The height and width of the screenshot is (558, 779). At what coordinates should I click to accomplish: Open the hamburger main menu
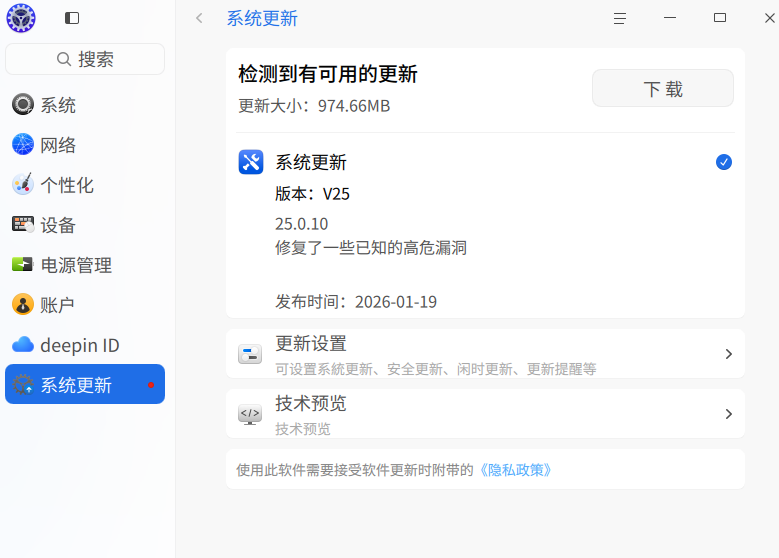620,18
